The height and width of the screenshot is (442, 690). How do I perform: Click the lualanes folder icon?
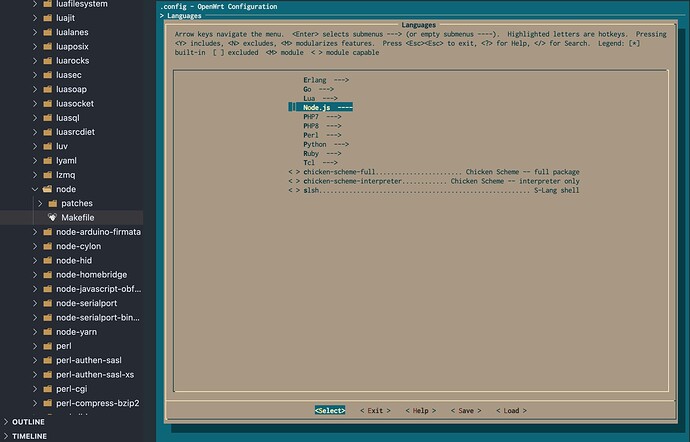pos(48,32)
